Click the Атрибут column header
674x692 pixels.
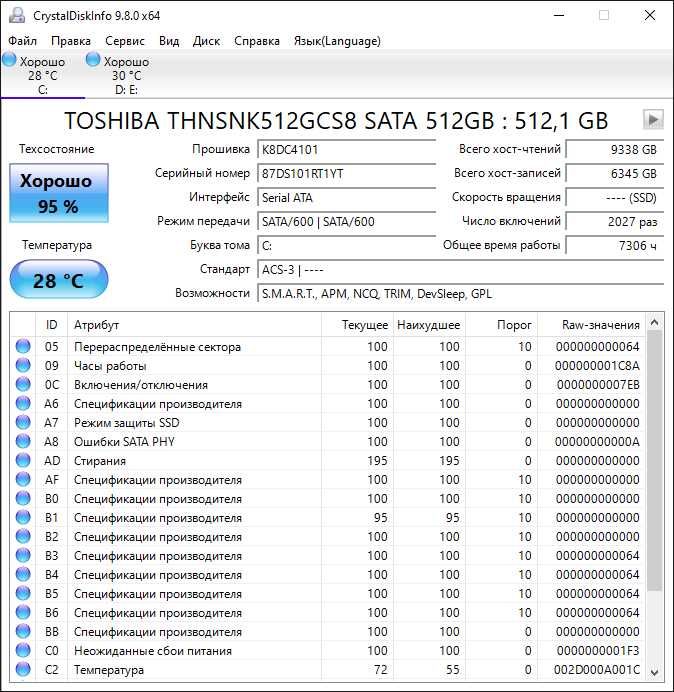[194, 325]
